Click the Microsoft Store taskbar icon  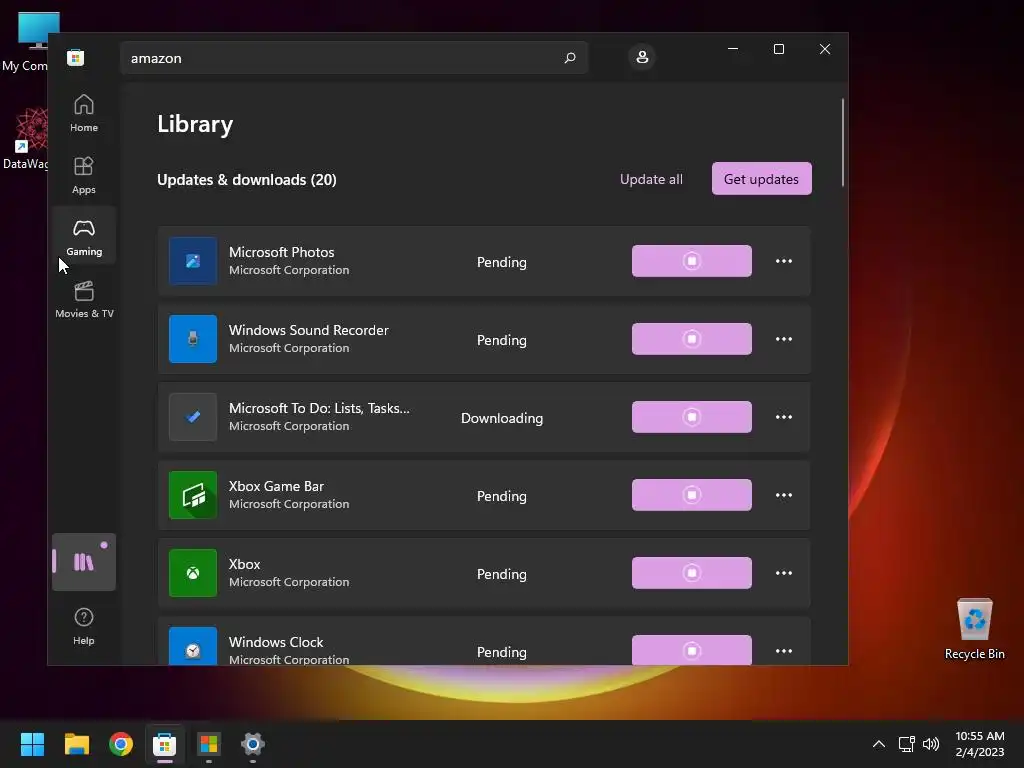point(165,744)
